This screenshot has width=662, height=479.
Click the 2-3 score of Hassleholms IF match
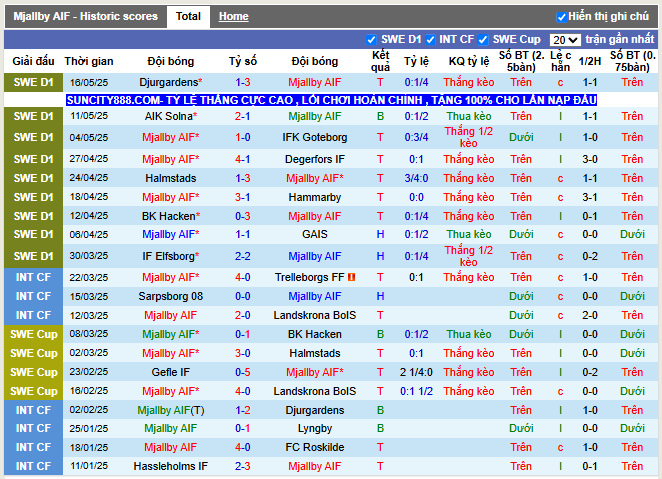point(243,466)
